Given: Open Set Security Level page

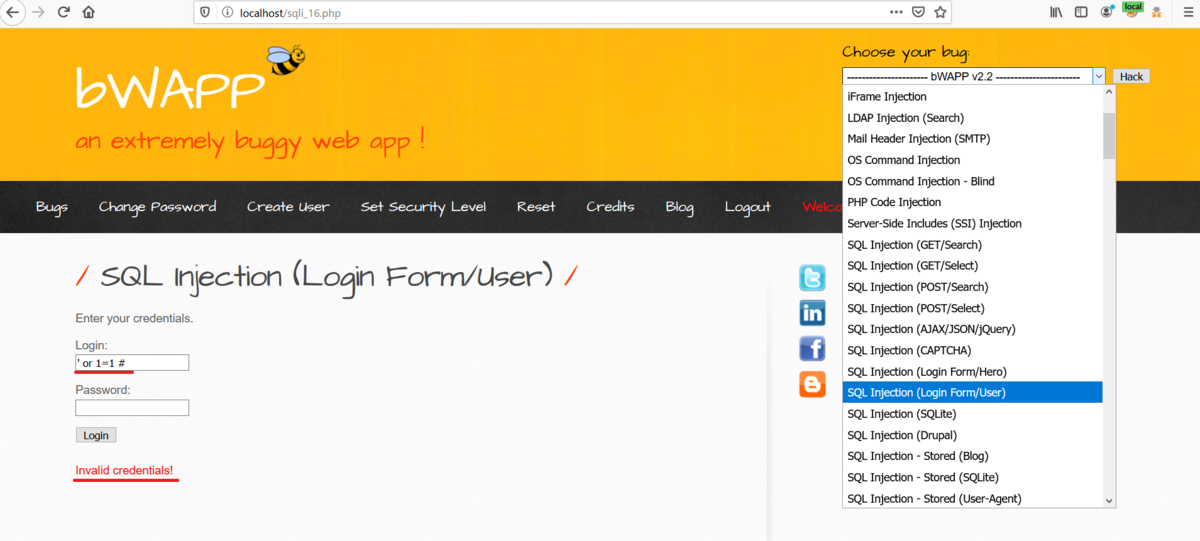Looking at the screenshot, I should coord(423,207).
